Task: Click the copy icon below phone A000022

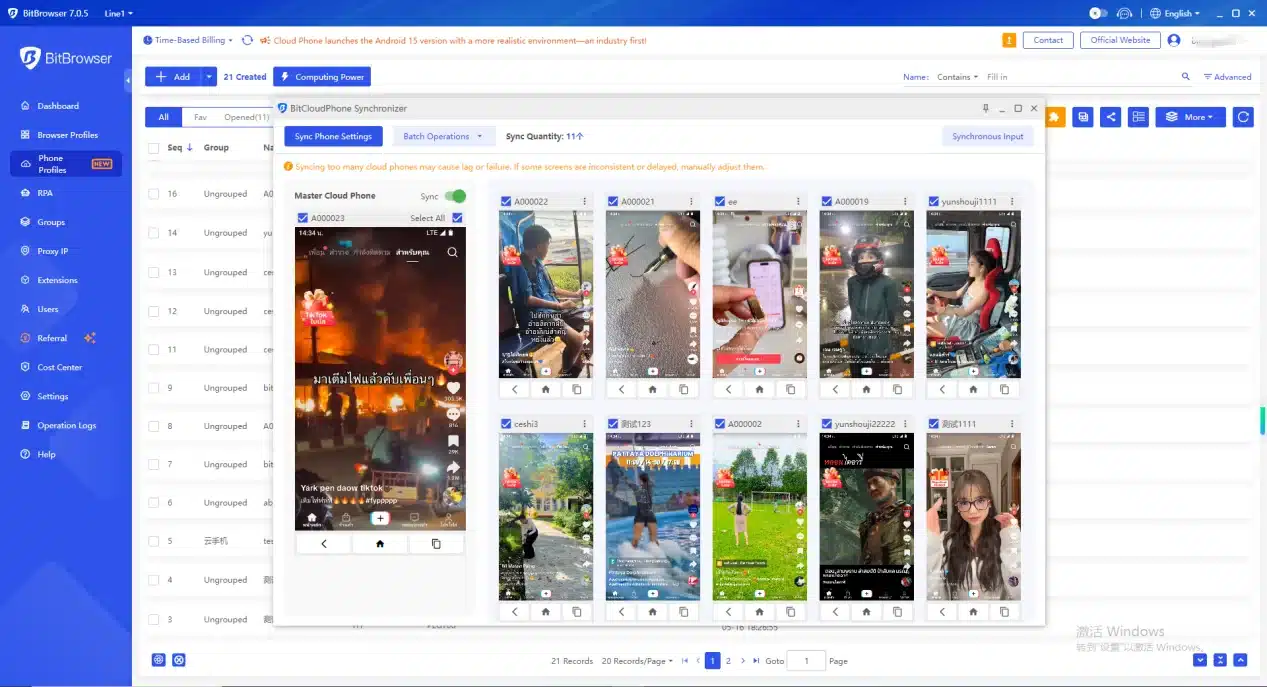Action: (576, 389)
